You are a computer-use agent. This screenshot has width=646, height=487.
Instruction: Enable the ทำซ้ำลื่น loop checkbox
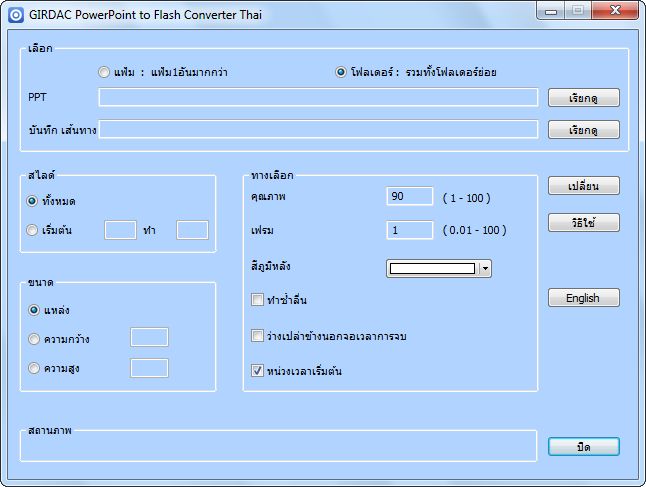(257, 300)
